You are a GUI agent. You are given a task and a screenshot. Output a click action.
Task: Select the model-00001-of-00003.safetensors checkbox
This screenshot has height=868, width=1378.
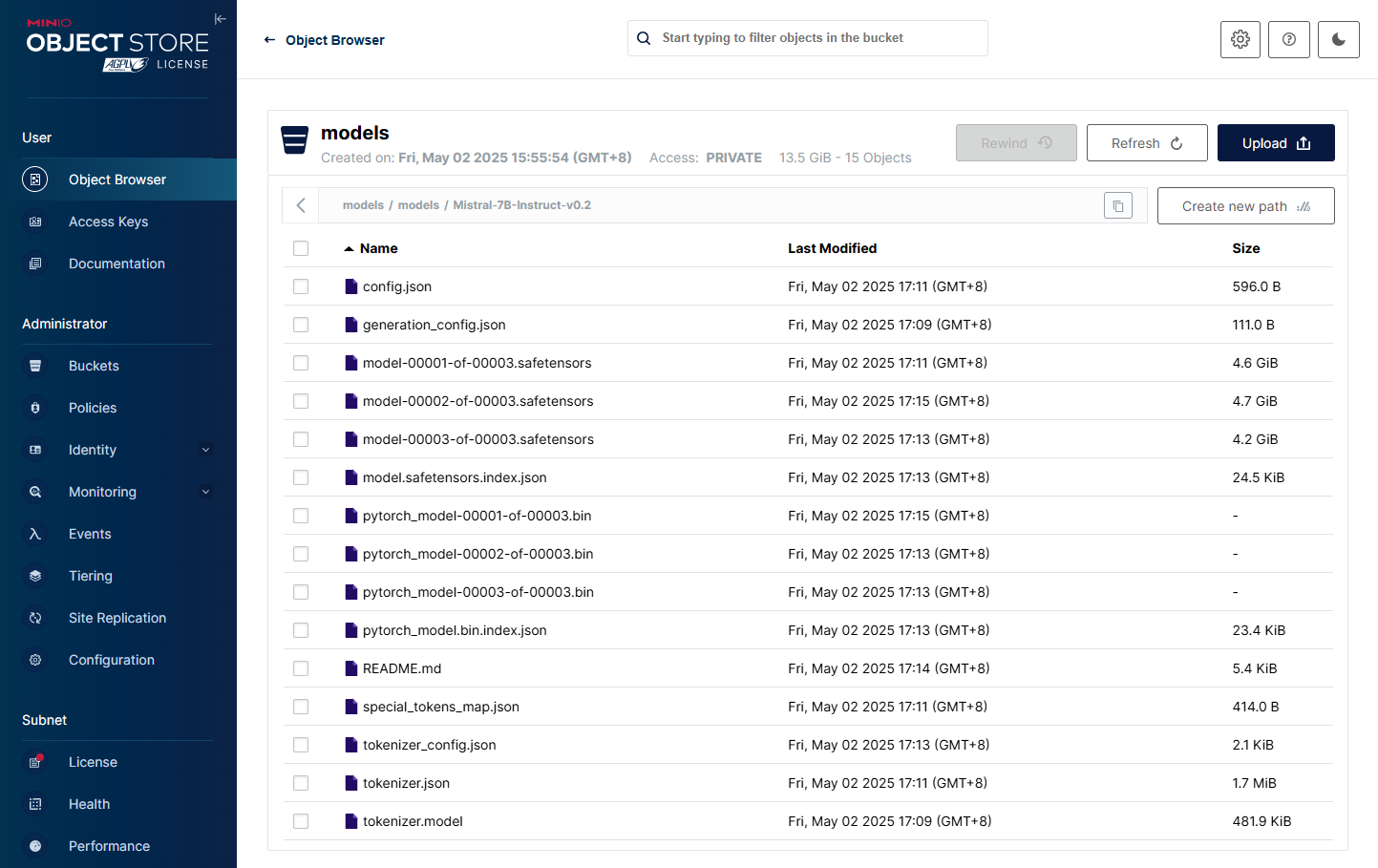pos(301,363)
